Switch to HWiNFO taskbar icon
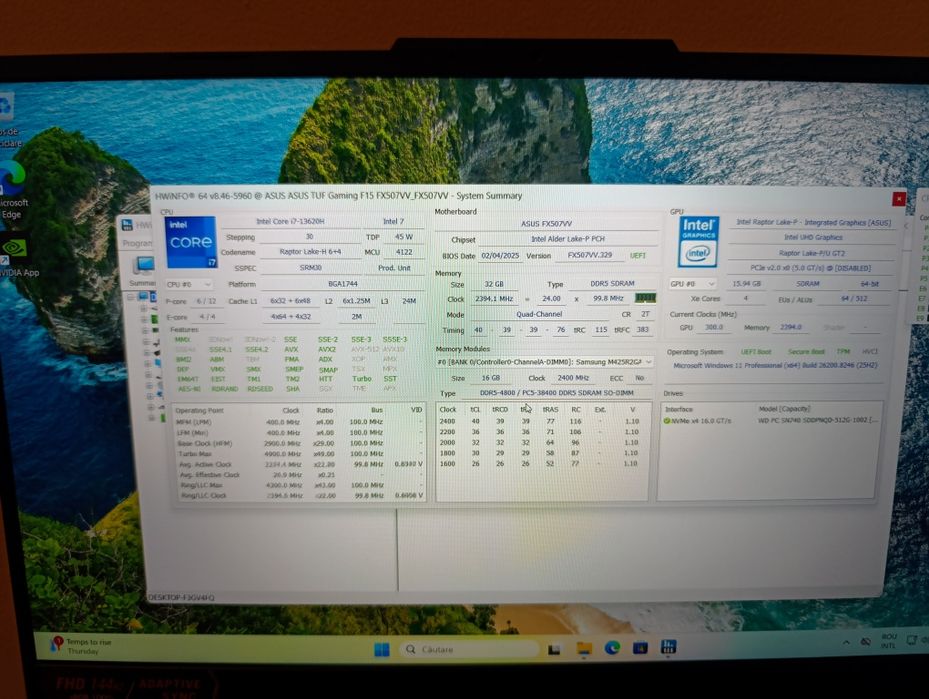 pyautogui.click(x=668, y=646)
